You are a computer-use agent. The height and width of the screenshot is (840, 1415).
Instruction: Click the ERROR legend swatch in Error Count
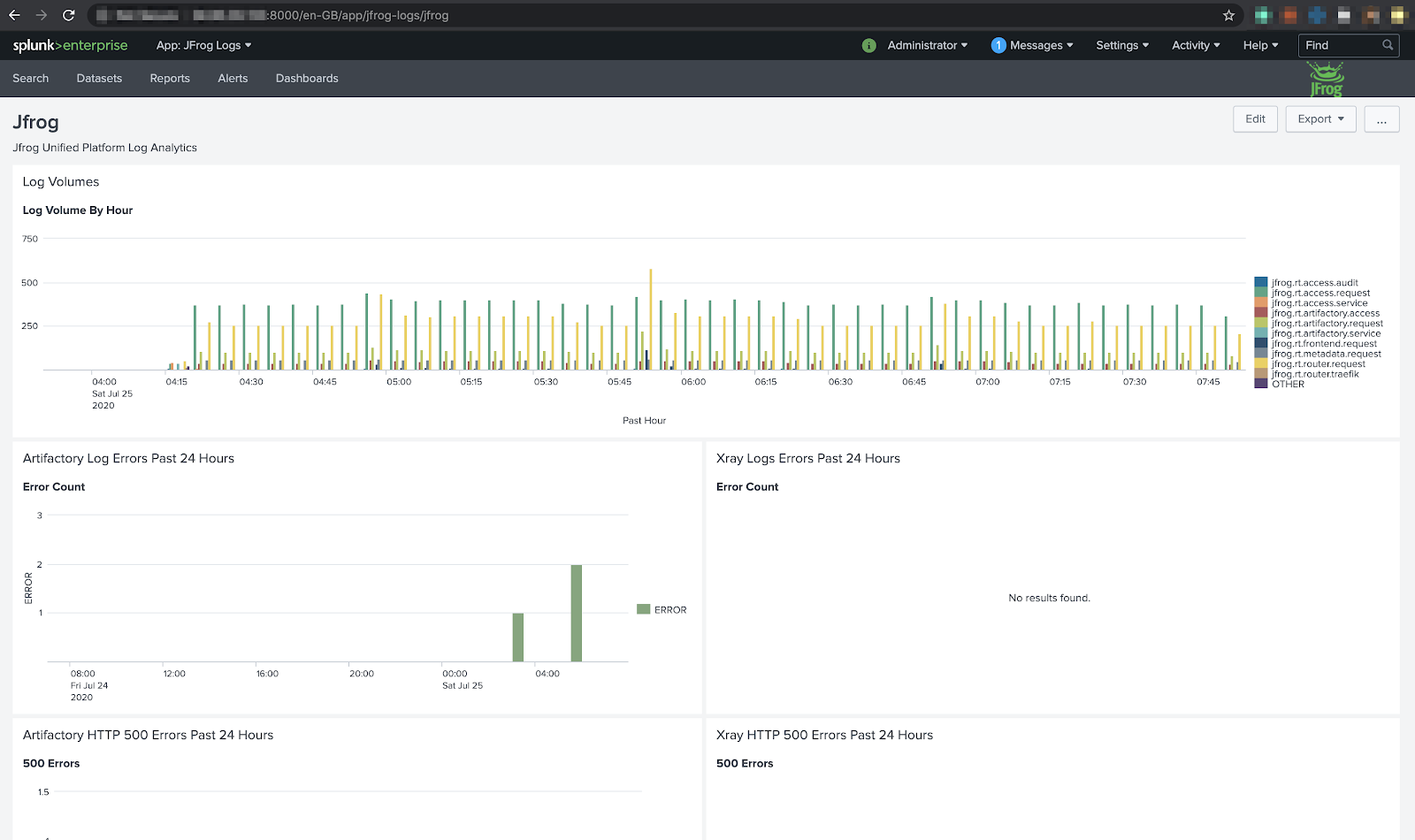pyautogui.click(x=644, y=609)
